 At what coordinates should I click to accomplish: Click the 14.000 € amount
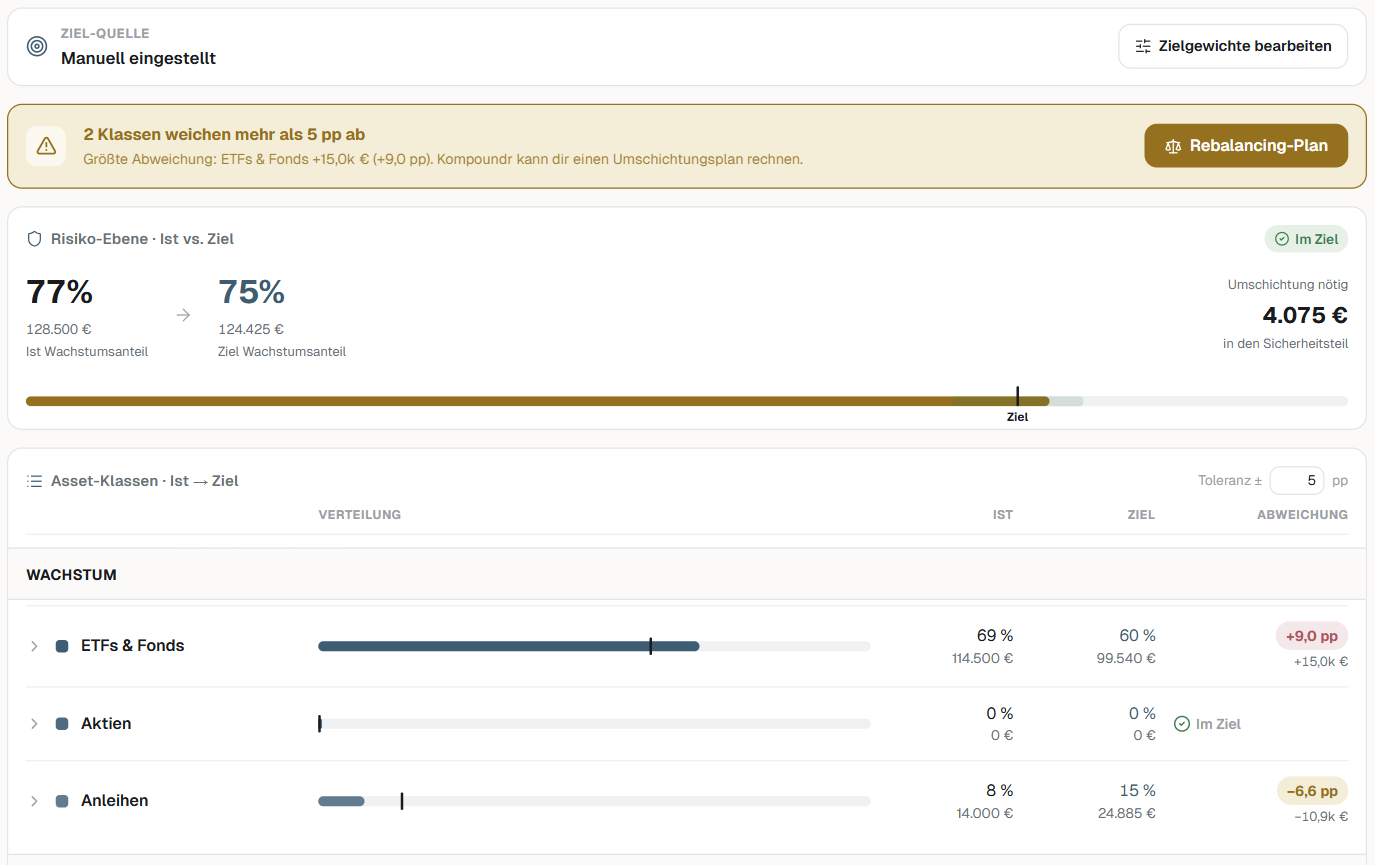[984, 813]
